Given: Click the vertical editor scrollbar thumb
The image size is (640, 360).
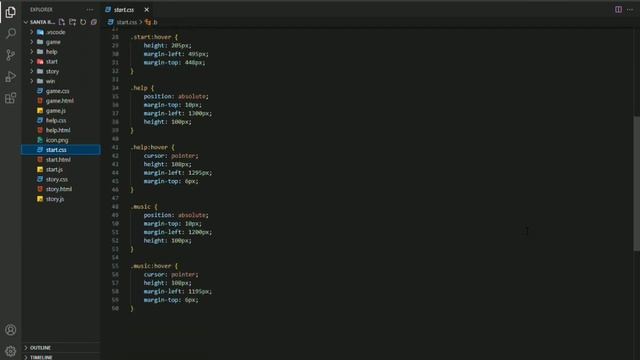Looking at the screenshot, I should [636, 183].
